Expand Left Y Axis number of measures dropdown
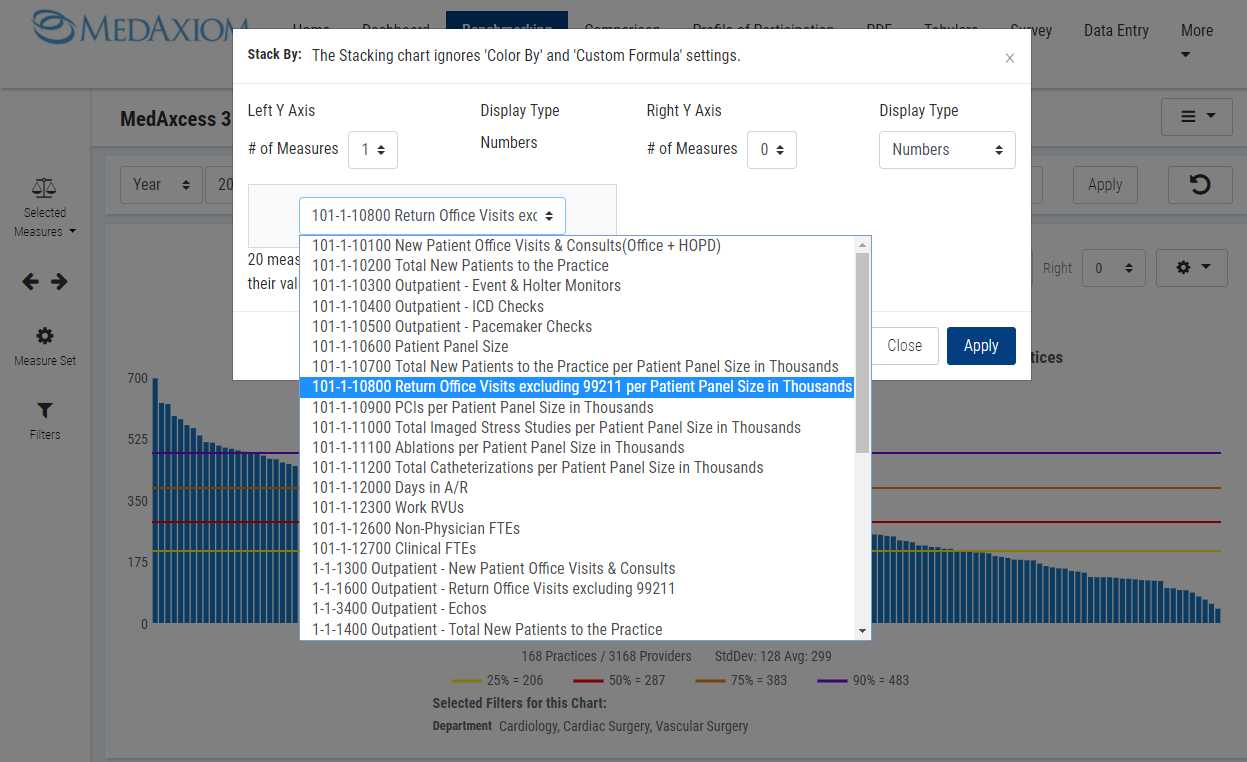The height and width of the screenshot is (762, 1247). coord(373,150)
